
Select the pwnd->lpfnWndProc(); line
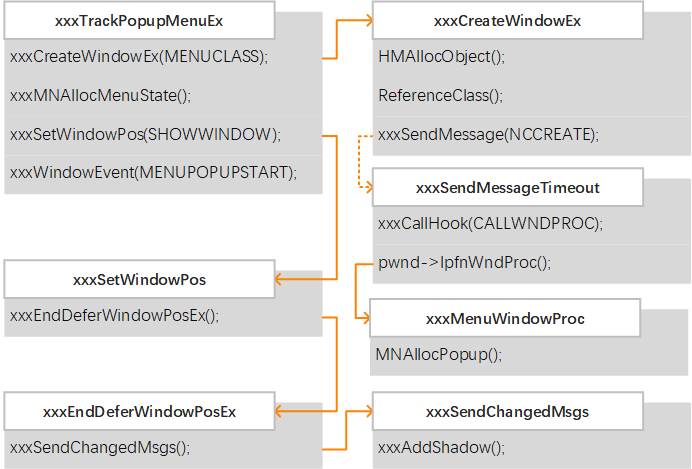coord(465,263)
